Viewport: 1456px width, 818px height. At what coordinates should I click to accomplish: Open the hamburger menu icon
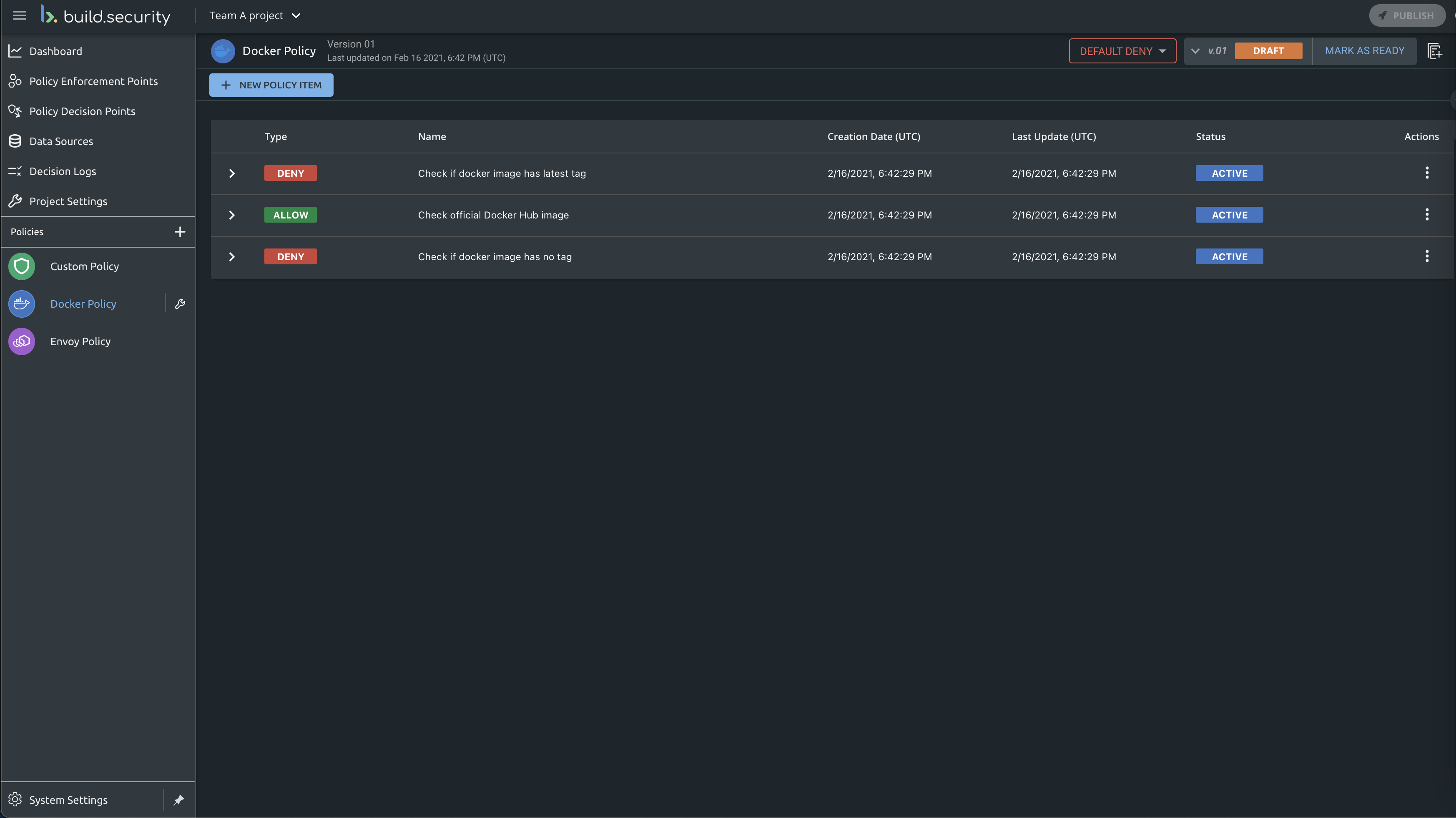point(19,15)
